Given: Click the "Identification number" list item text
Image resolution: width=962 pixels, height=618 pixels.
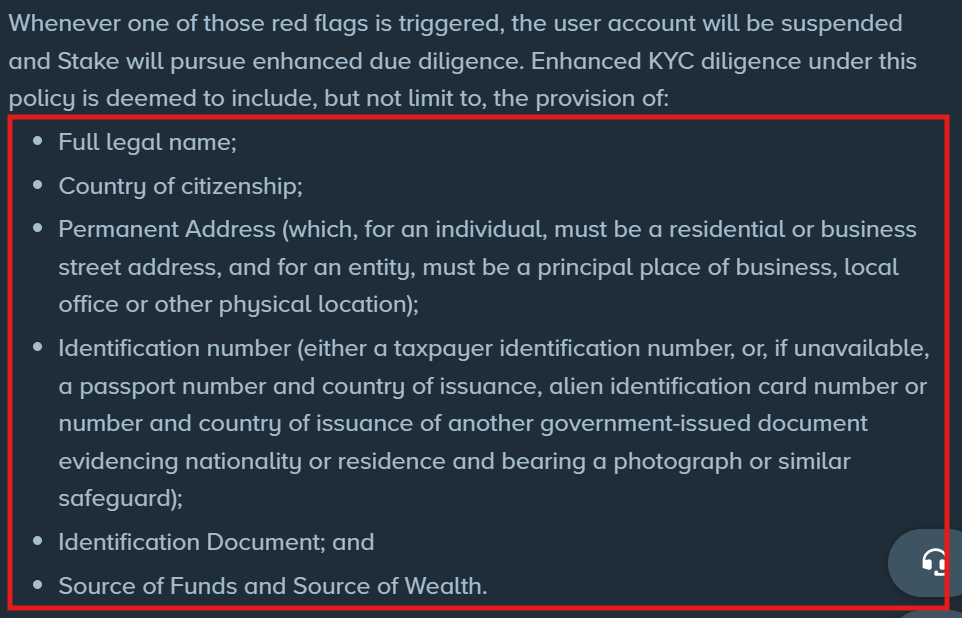Looking at the screenshot, I should [x=174, y=348].
